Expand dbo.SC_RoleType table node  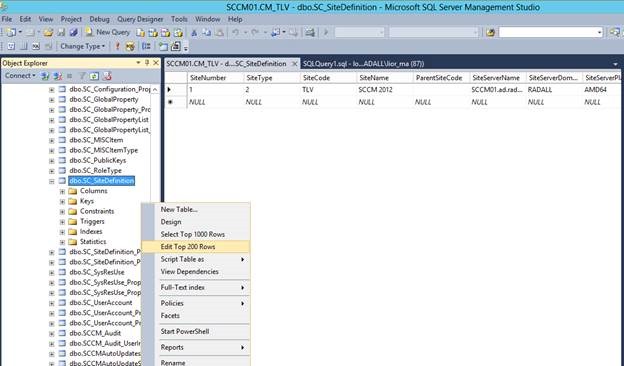tap(52, 171)
